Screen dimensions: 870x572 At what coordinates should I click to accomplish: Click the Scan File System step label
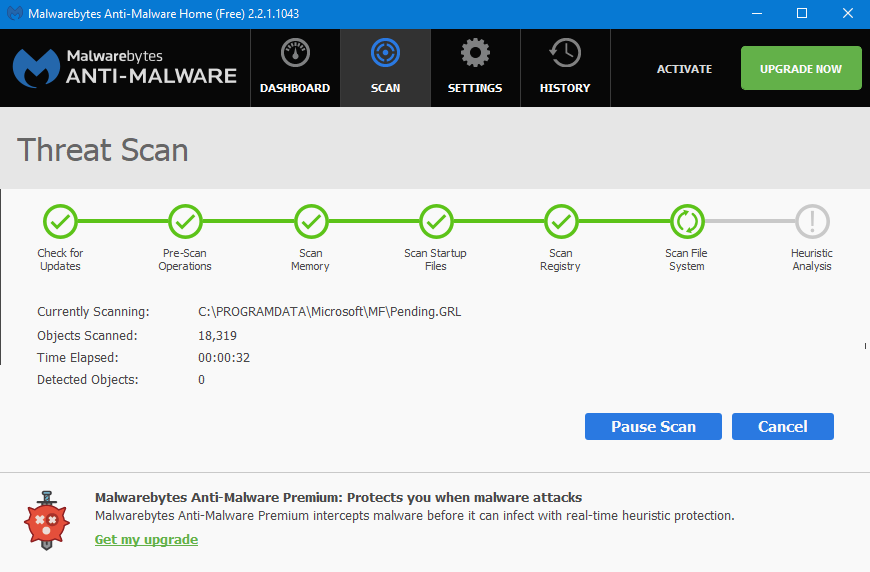[686, 260]
